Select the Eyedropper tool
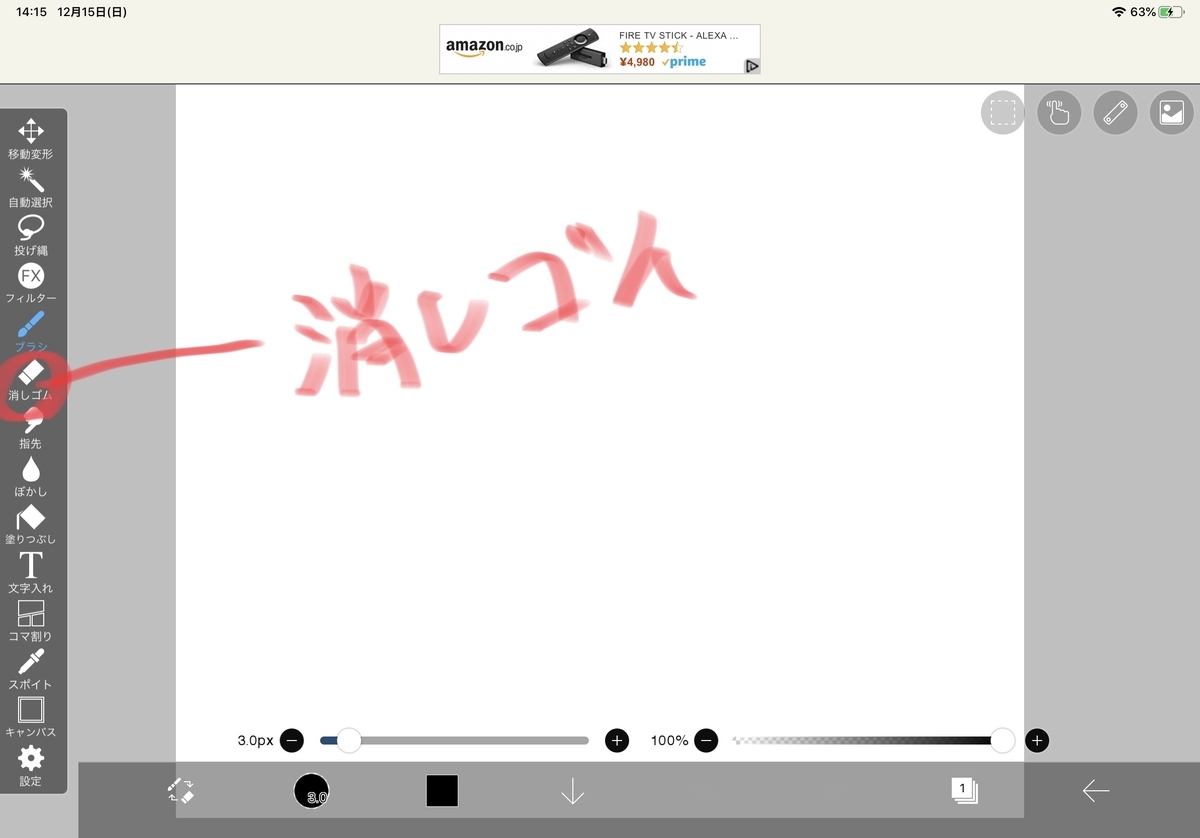Viewport: 1200px width, 838px height. coord(32,662)
